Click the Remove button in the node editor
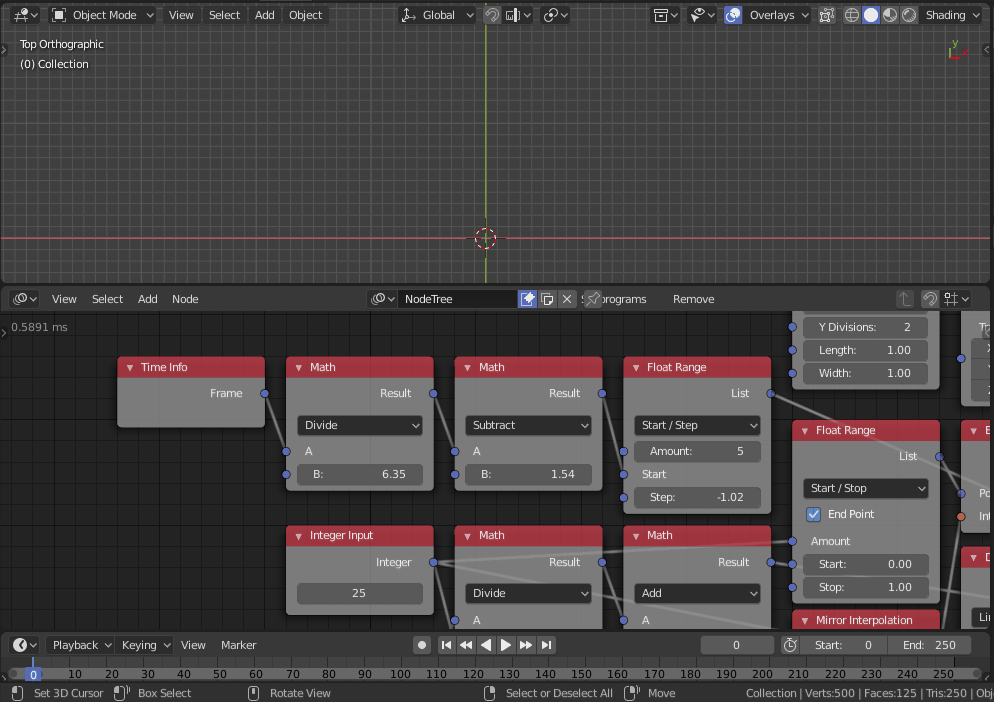 tap(693, 298)
